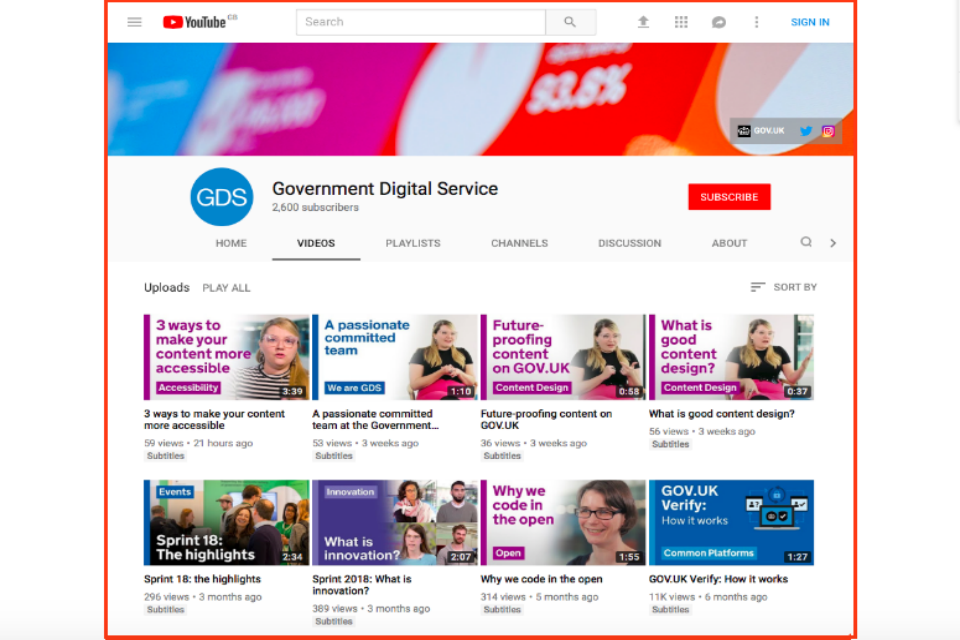Image resolution: width=960 pixels, height=640 pixels.
Task: Open the 'Future-proofing content' video thumbnail
Action: point(563,357)
